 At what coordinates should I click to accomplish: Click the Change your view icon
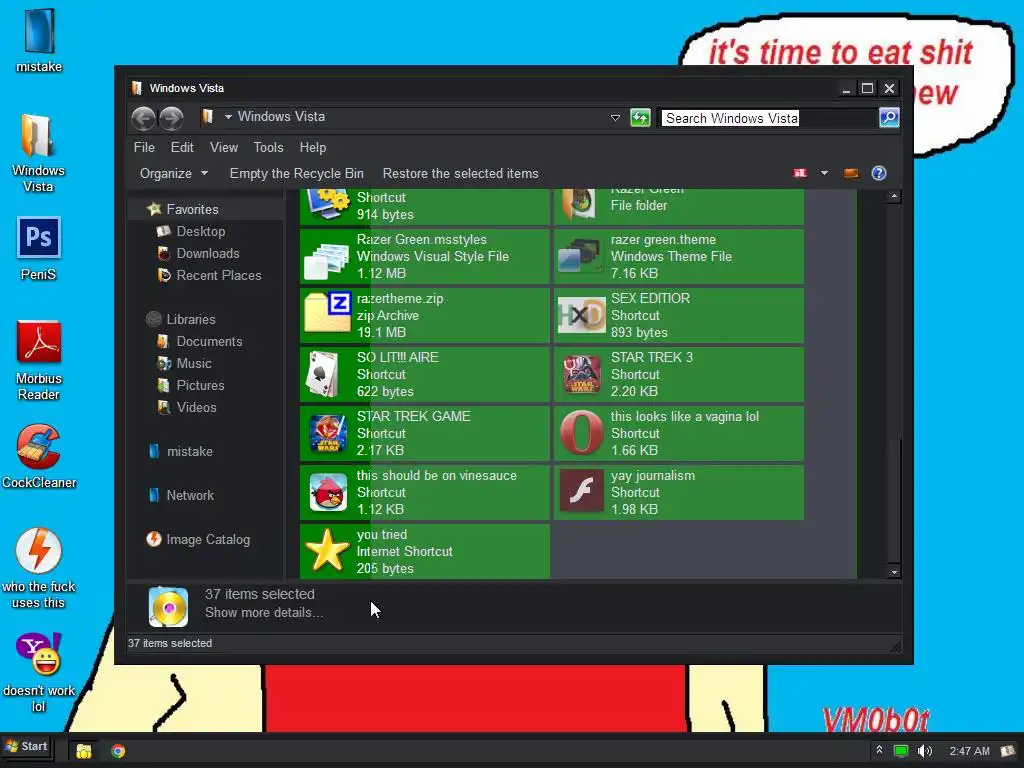pyautogui.click(x=800, y=173)
